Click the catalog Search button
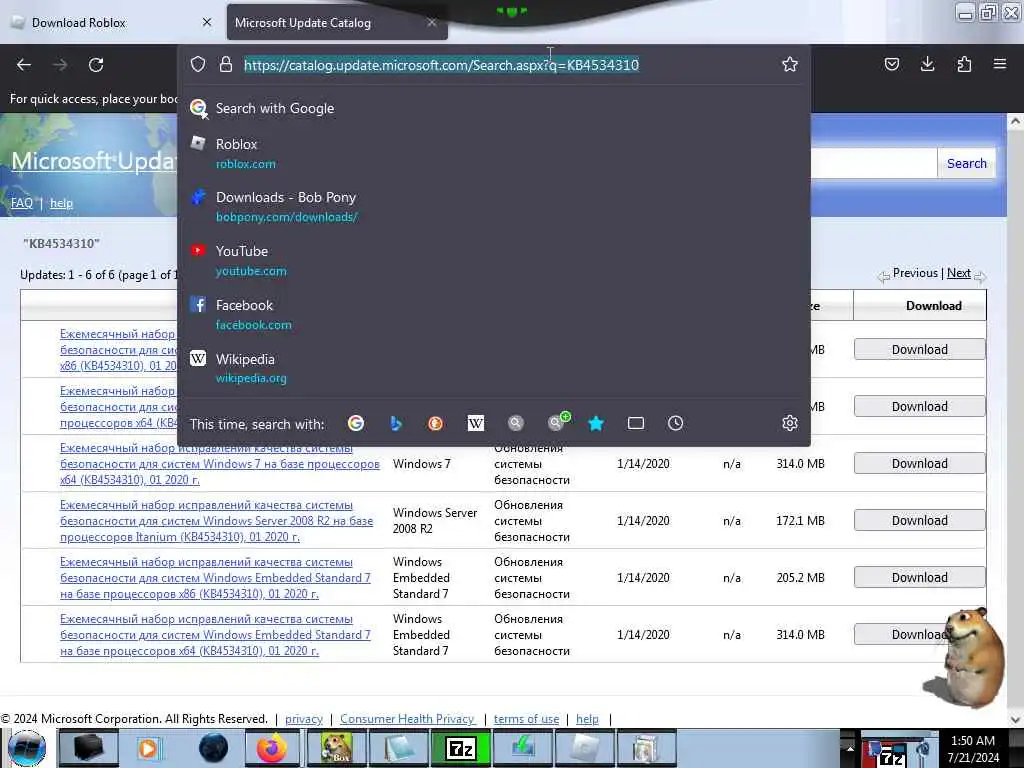Image resolution: width=1024 pixels, height=768 pixels. 967,163
